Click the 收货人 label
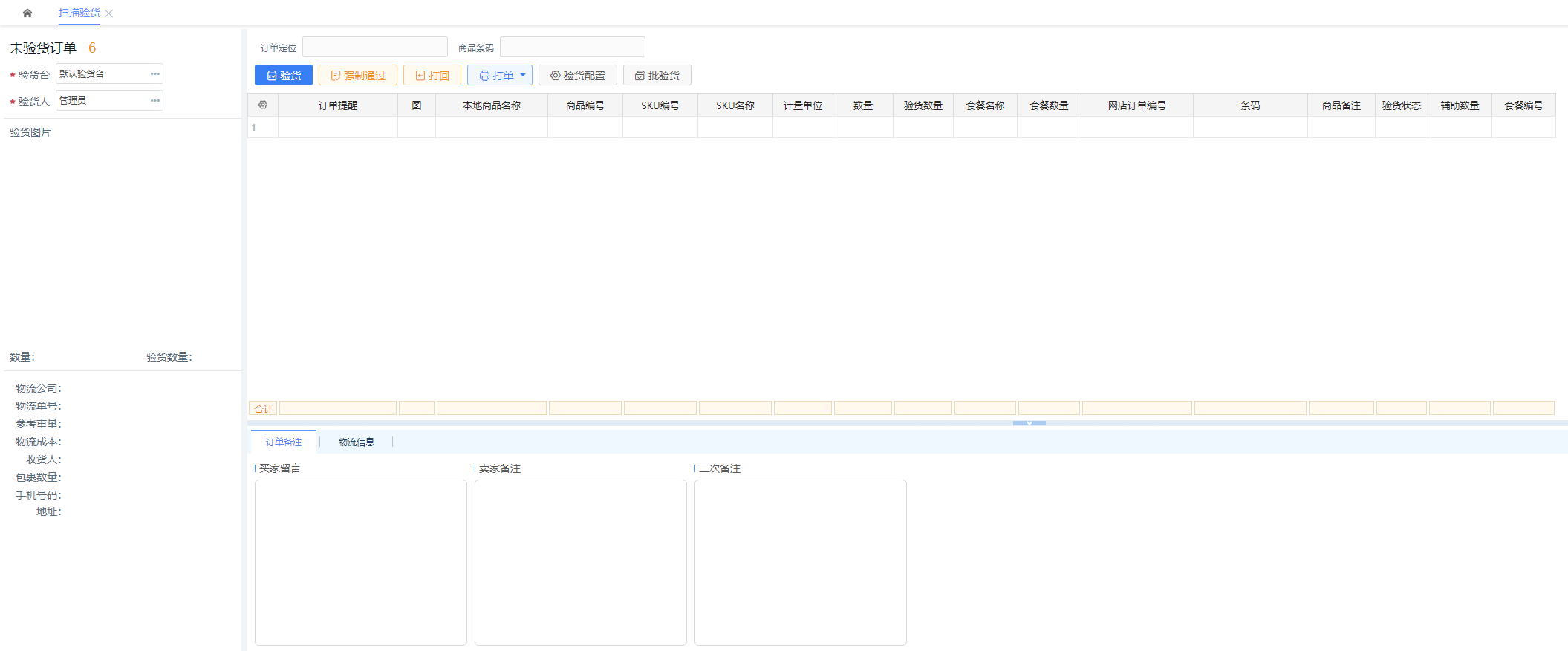This screenshot has width=1568, height=651. pyautogui.click(x=44, y=459)
